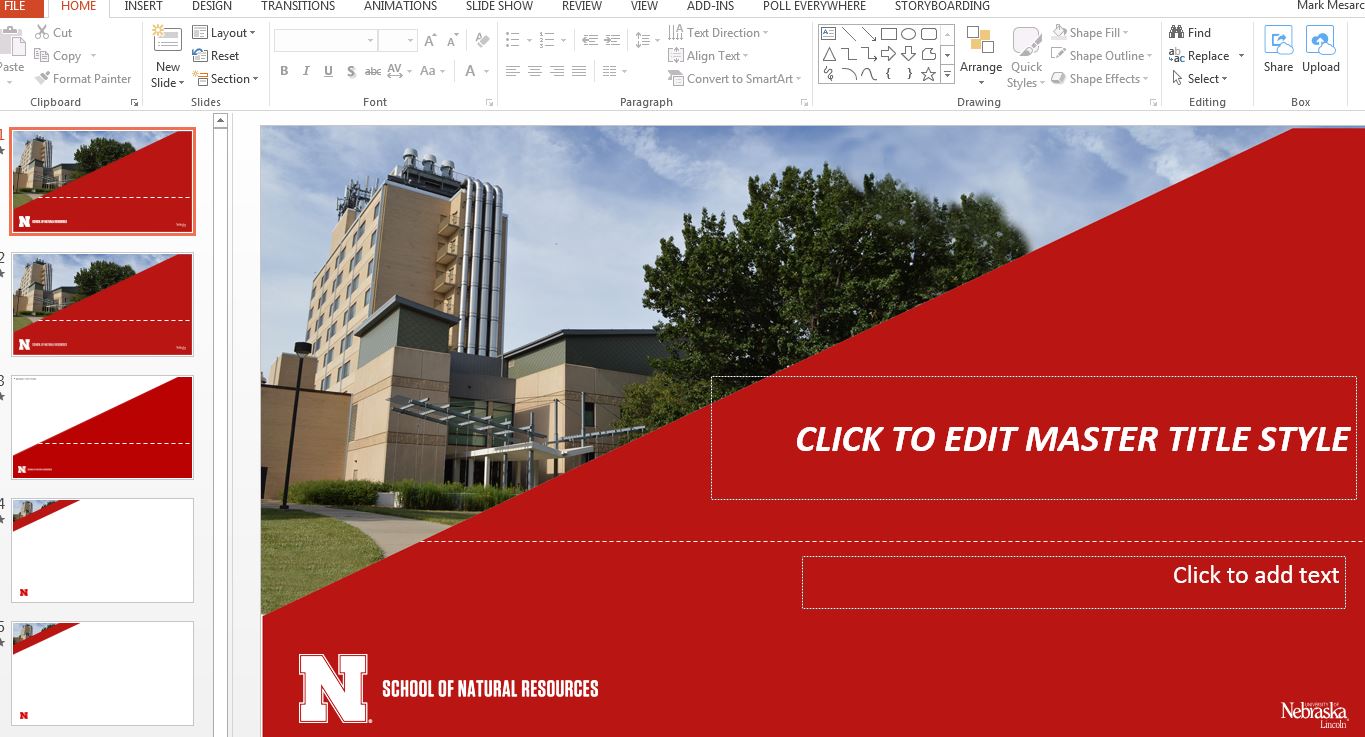Select the Oval shape in gallery
The width and height of the screenshot is (1365, 737).
(908, 34)
